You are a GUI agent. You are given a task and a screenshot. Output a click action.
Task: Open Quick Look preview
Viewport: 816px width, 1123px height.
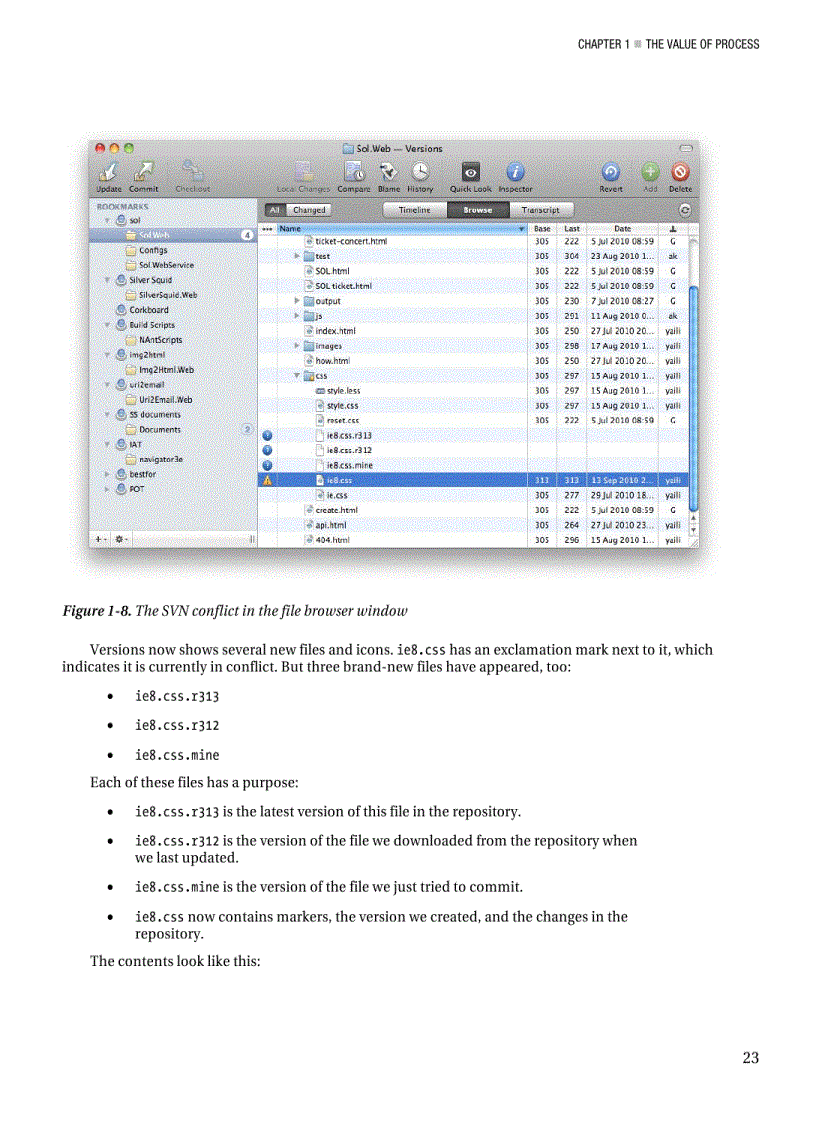470,172
